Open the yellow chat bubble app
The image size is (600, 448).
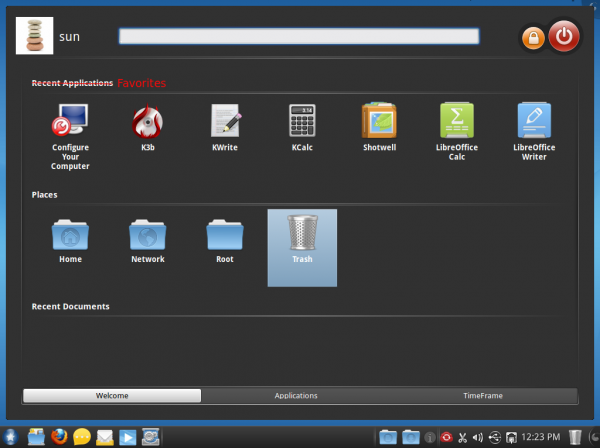point(82,437)
